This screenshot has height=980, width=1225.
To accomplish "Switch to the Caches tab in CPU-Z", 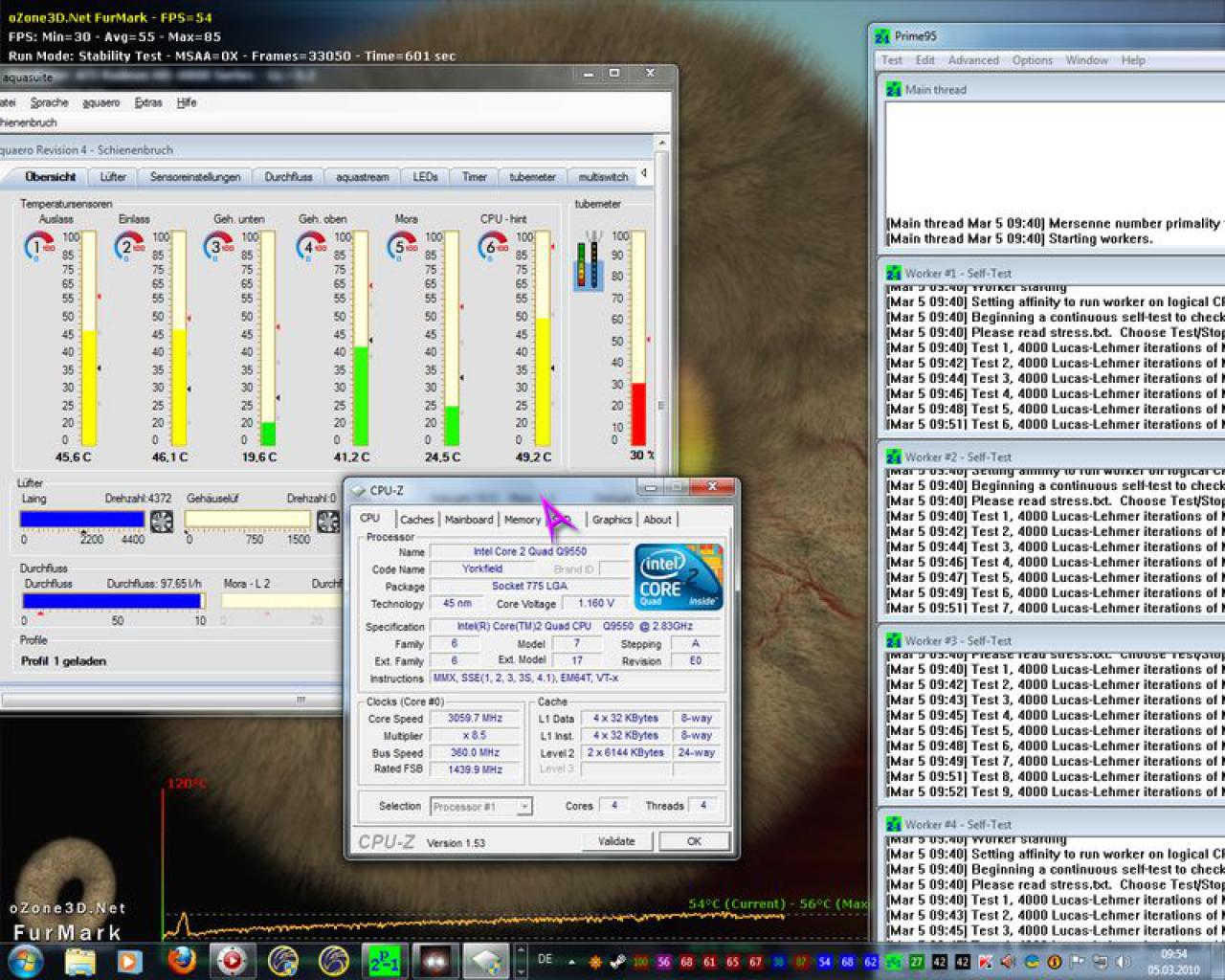I will pos(417,520).
